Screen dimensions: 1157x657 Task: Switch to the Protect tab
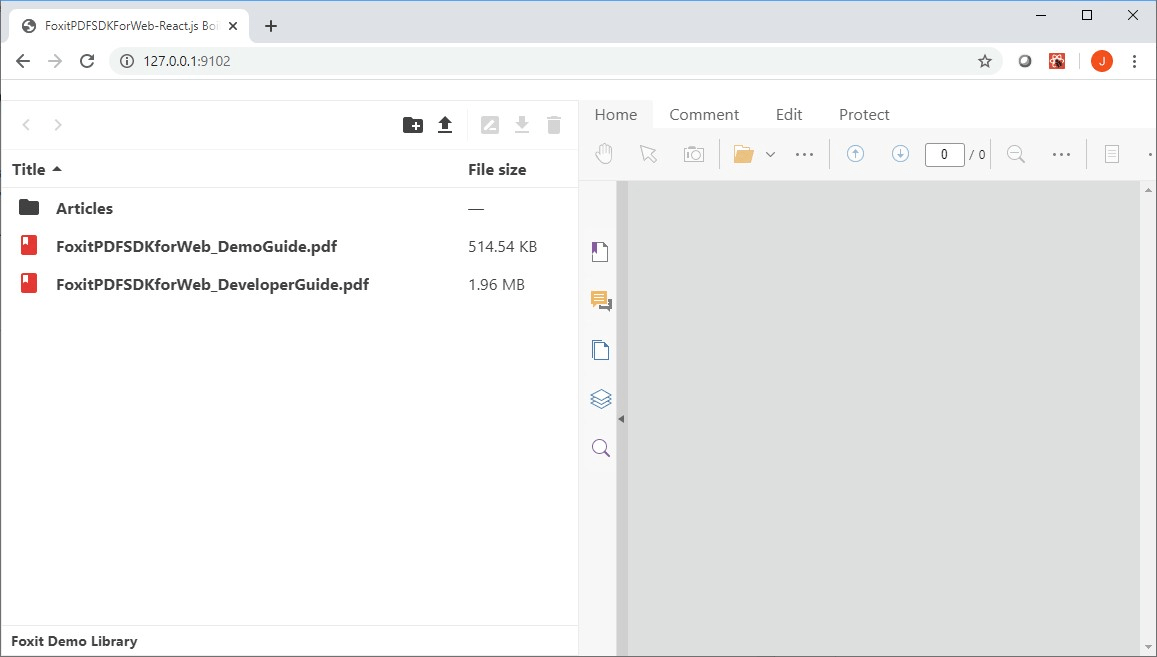864,114
